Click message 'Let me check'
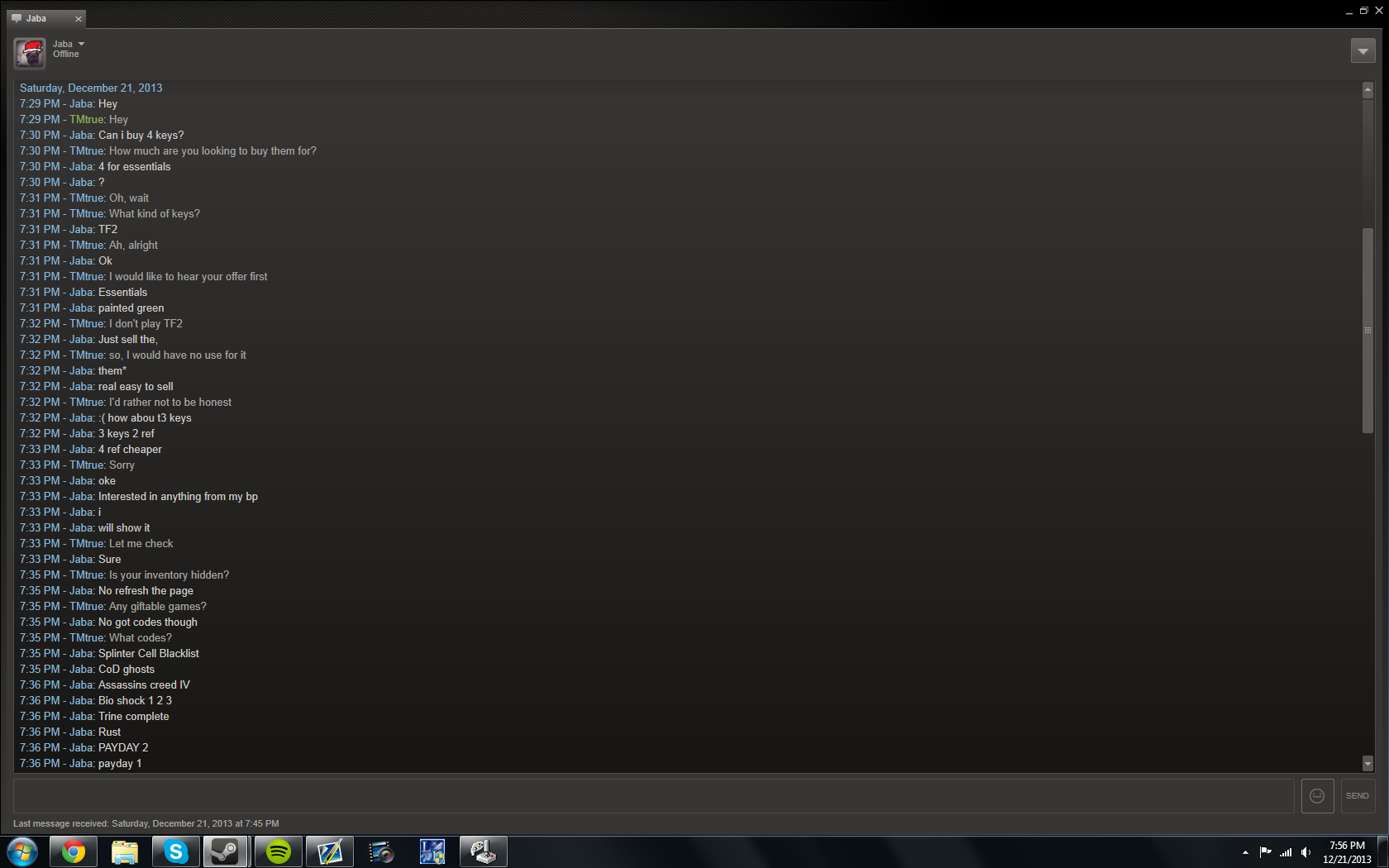This screenshot has width=1389, height=868. point(141,544)
